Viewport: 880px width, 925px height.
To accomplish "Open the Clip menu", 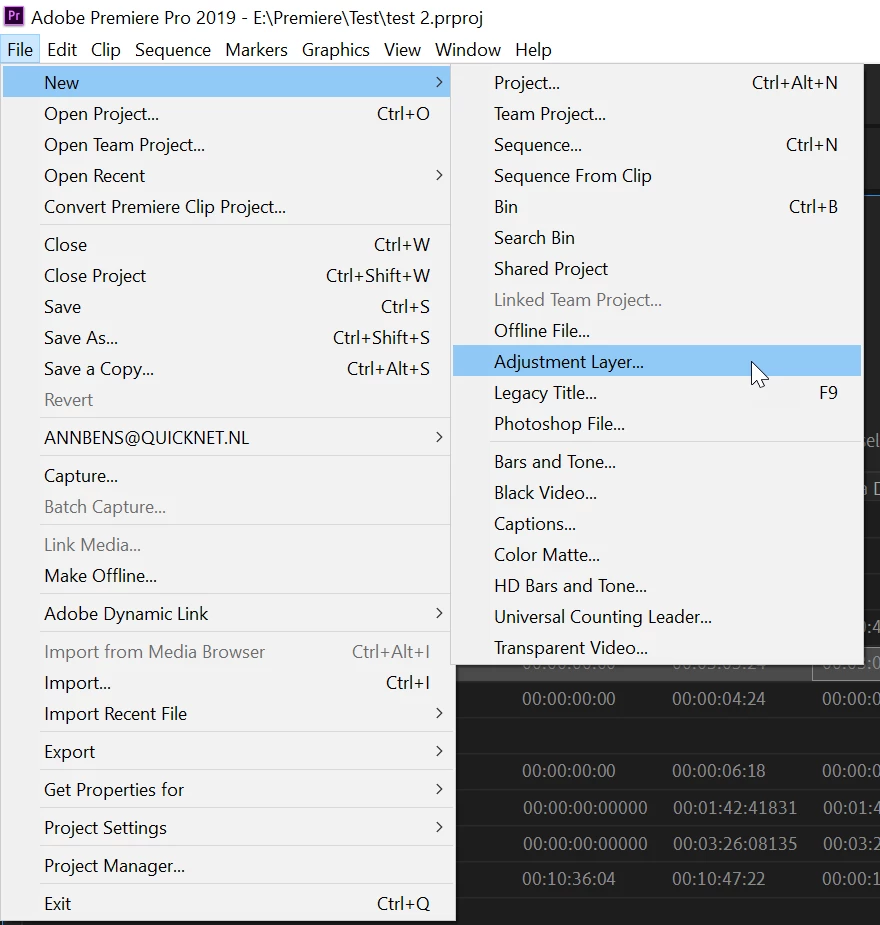I will pos(106,50).
